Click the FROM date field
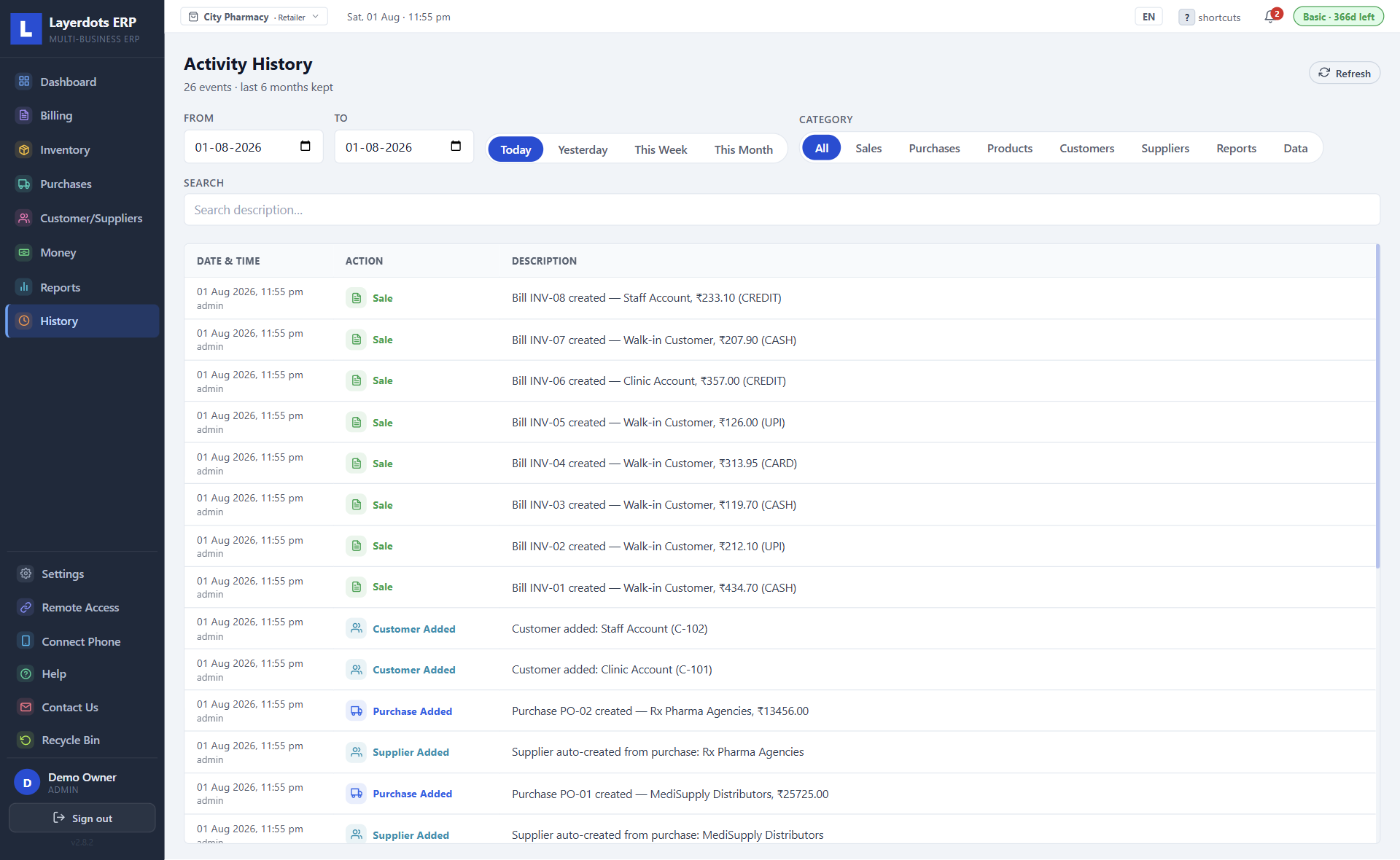 253,146
